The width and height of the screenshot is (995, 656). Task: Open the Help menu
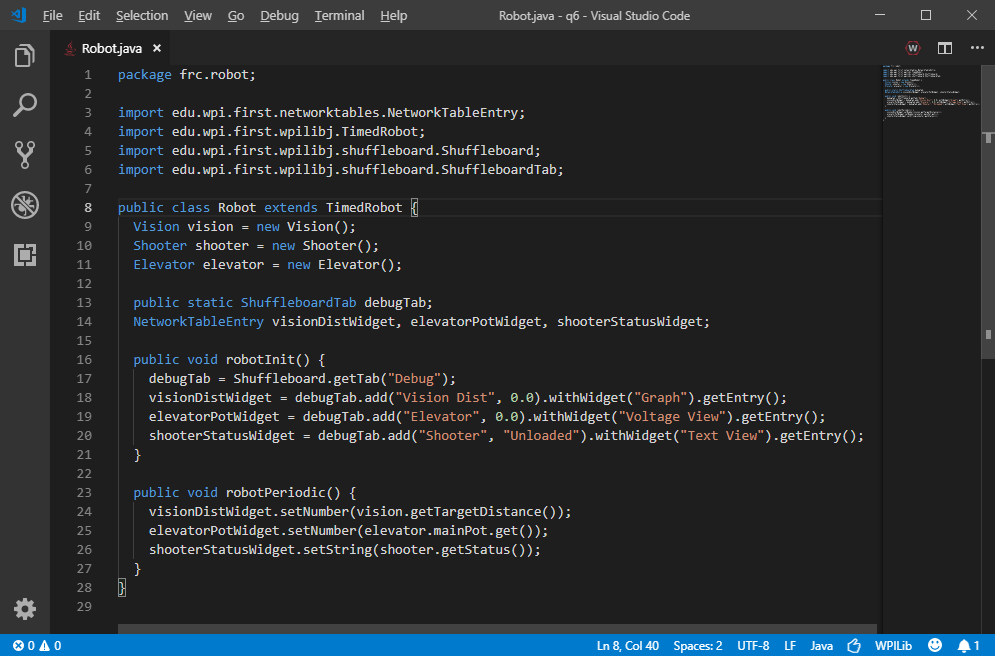pos(393,15)
